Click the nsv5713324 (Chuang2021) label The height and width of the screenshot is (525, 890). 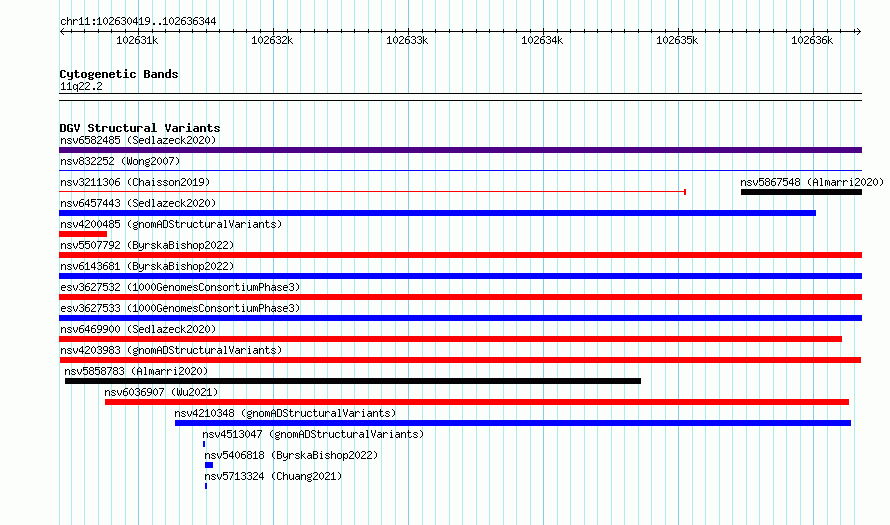tap(273, 476)
